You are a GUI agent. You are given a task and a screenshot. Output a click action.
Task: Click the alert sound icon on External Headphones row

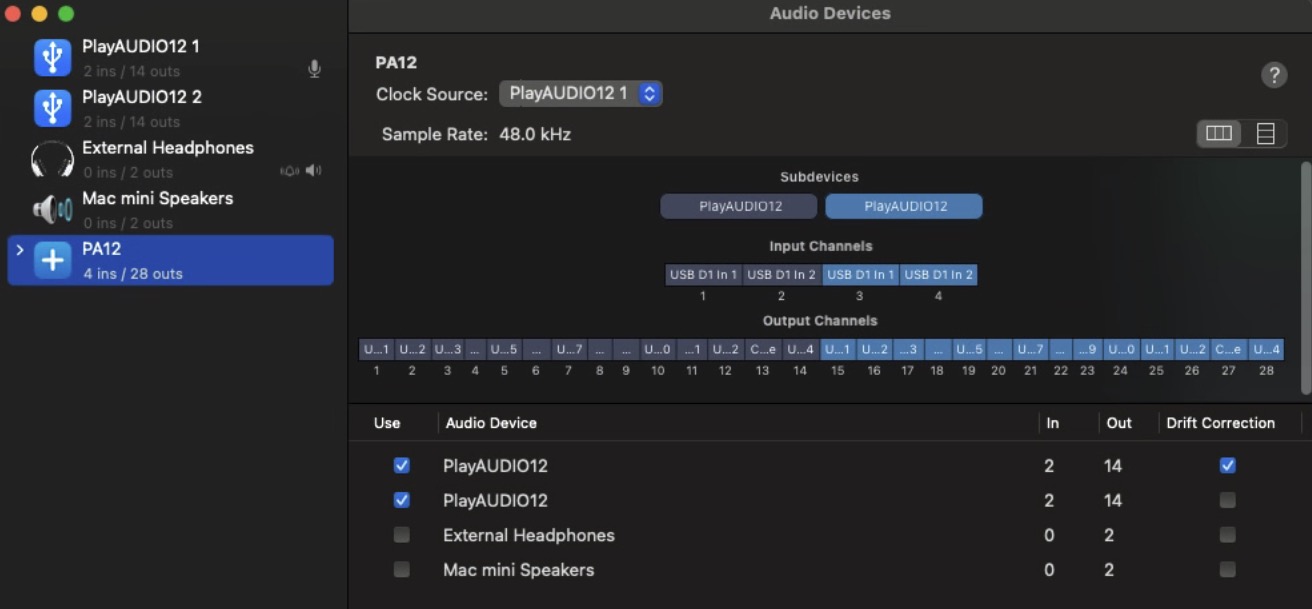coord(290,171)
